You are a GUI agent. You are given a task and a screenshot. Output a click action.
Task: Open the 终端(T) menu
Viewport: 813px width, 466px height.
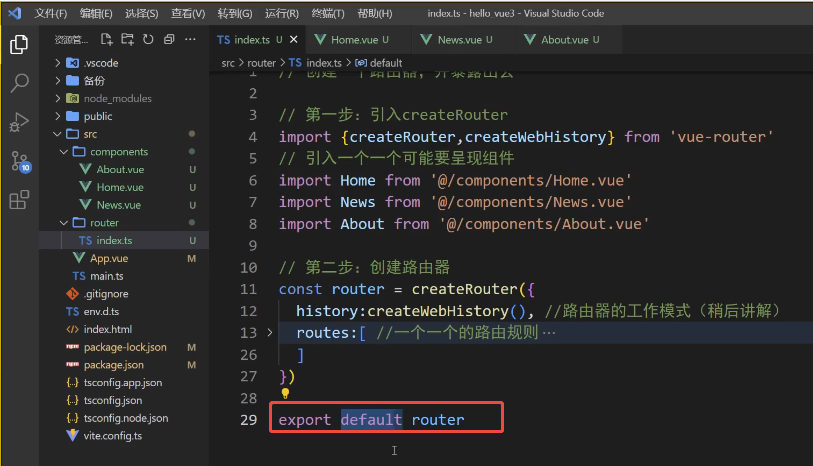(328, 13)
